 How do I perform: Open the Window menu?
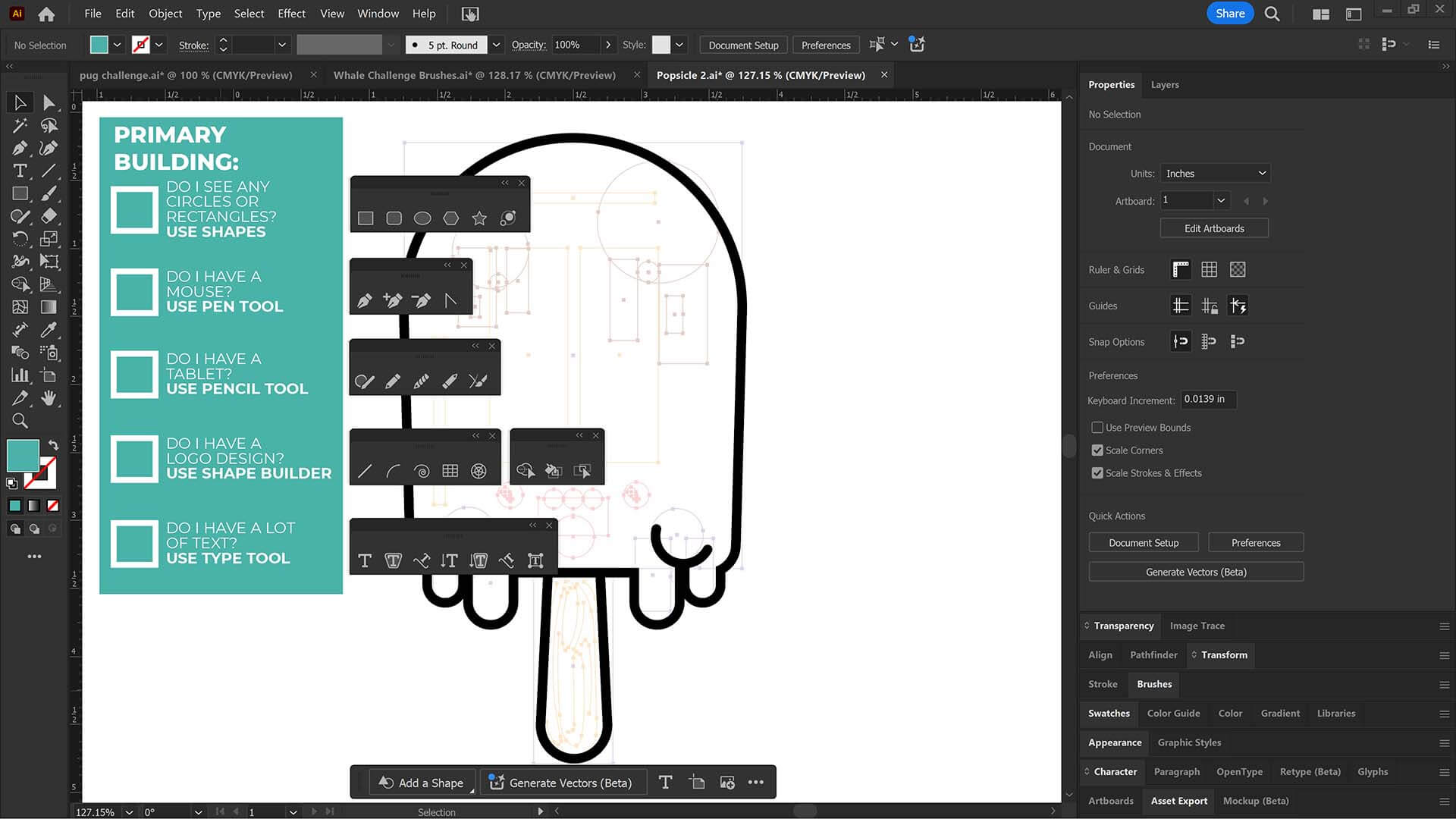click(378, 14)
